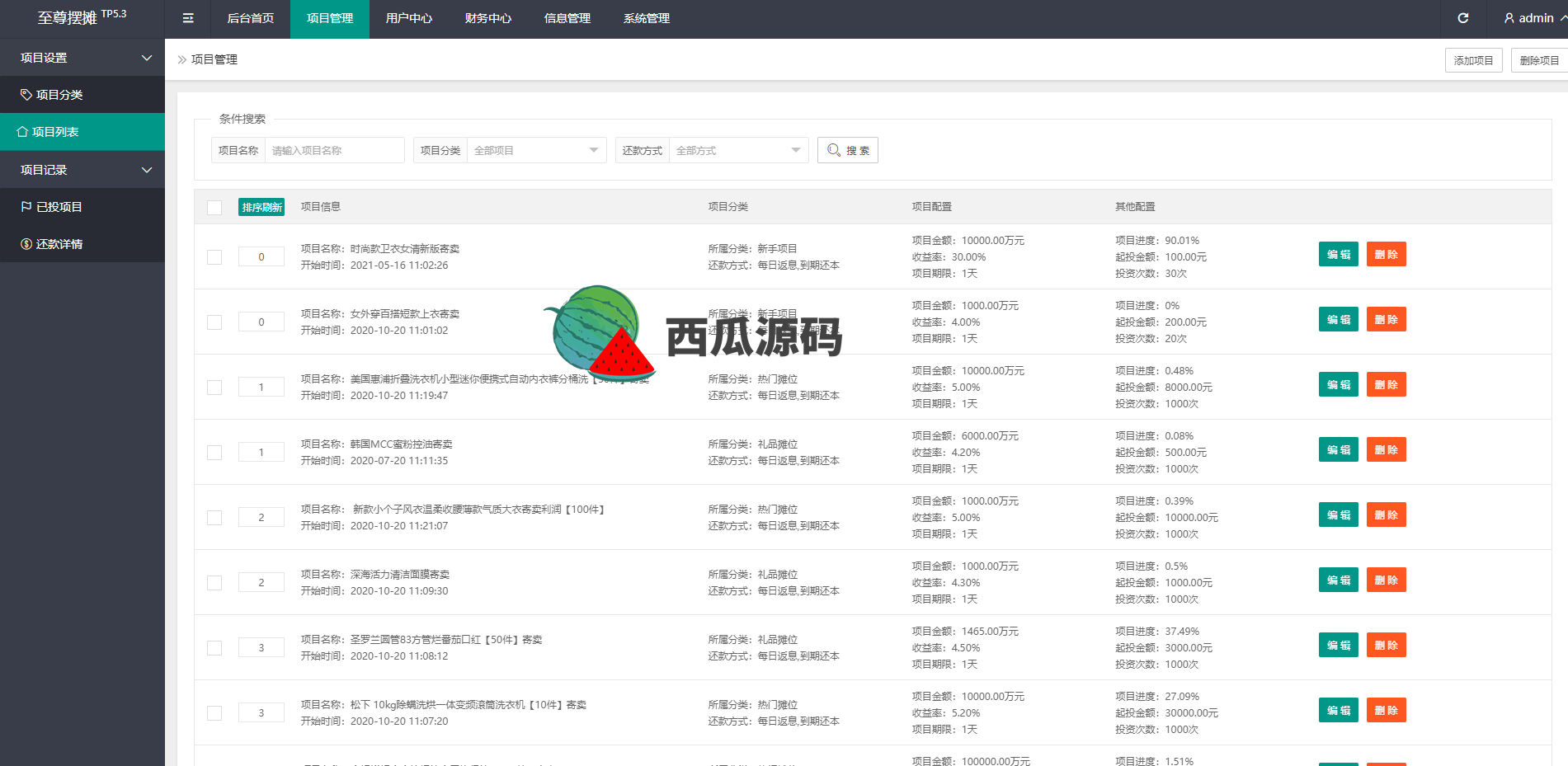Toggle the select-all checkbox in table header
The width and height of the screenshot is (1568, 766).
coord(214,207)
